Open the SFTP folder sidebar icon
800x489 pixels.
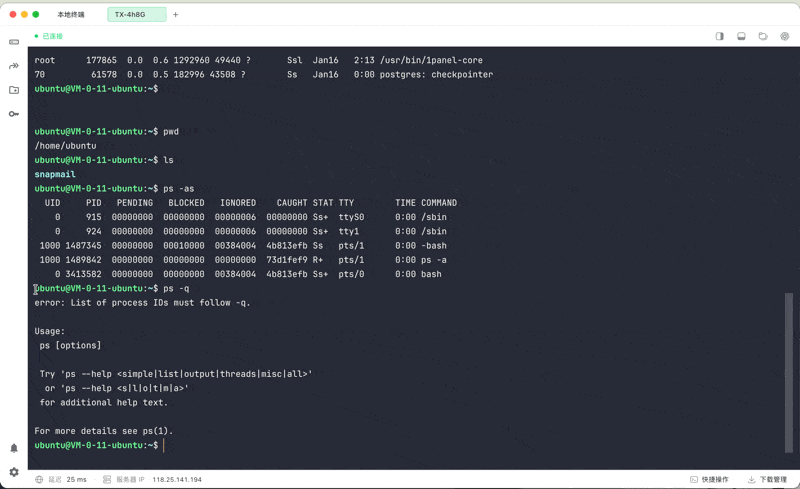pos(14,90)
